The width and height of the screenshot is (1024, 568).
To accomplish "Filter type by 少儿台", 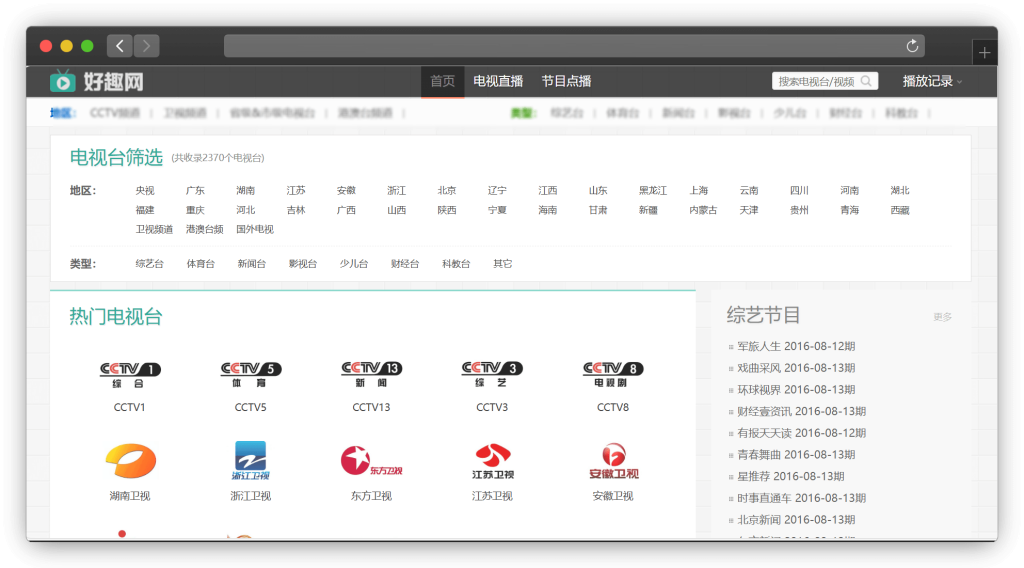I will click(x=353, y=264).
